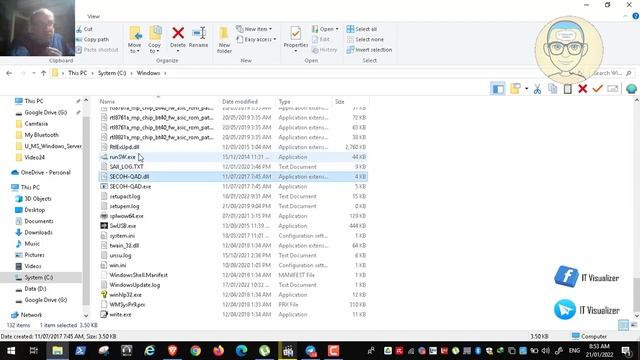Switch to large icons status bar toggle
The image size is (640, 360).
coord(634,325)
